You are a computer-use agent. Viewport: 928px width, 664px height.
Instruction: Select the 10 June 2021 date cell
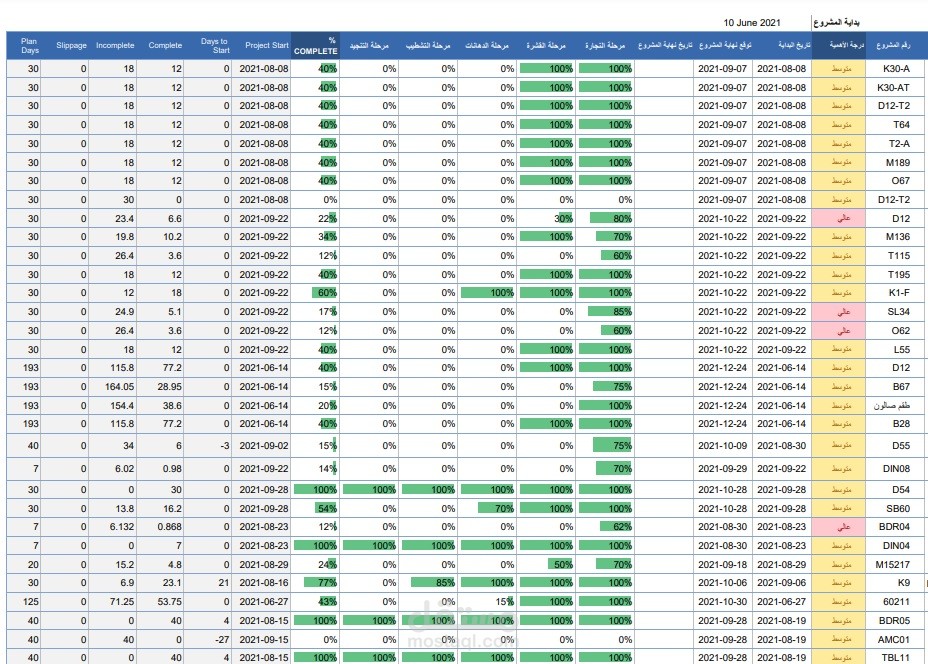tap(752, 22)
